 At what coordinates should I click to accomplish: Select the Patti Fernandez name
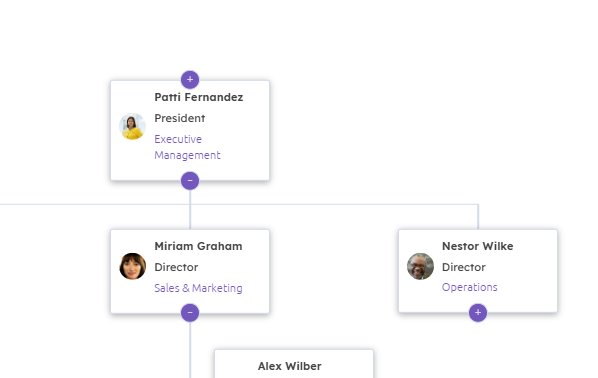199,97
